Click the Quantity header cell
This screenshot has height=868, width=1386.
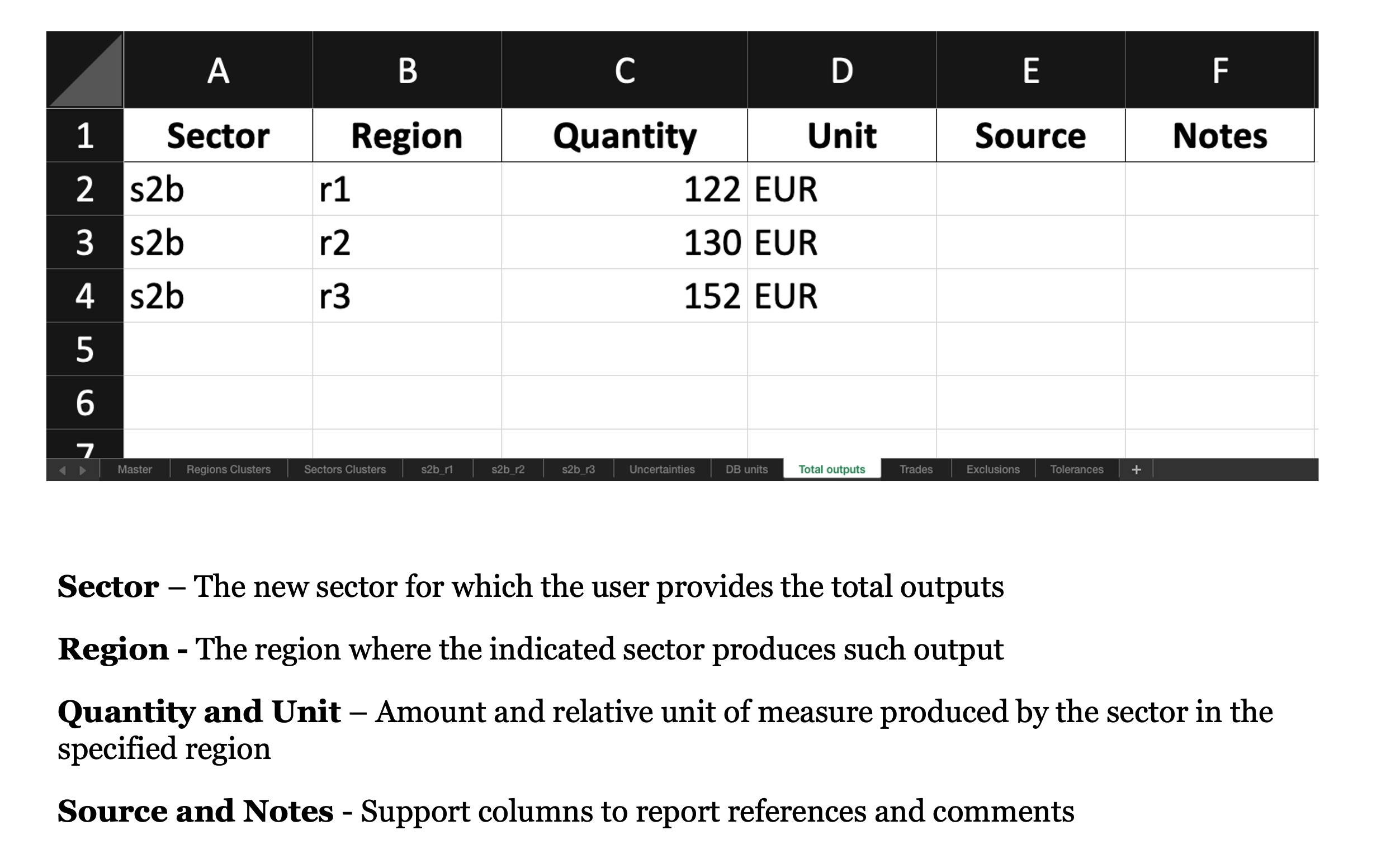click(625, 135)
